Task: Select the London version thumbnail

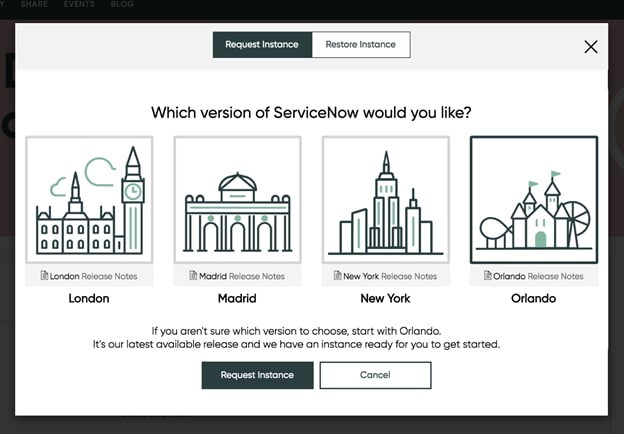Action: [x=89, y=200]
